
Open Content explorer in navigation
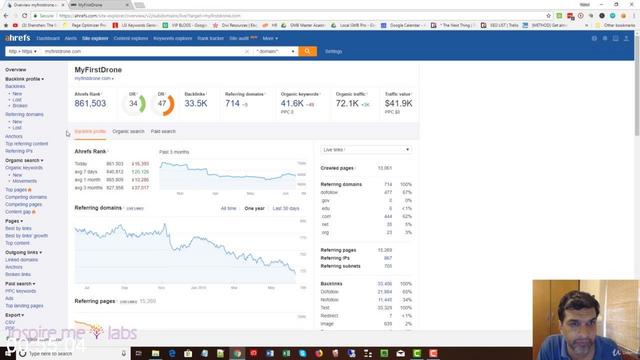131,38
